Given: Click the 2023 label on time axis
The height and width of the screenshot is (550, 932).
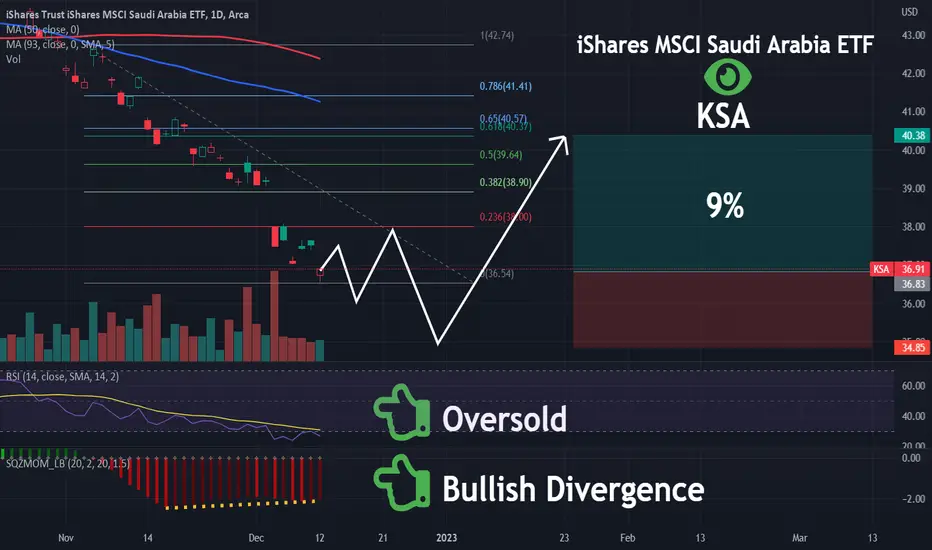Looking at the screenshot, I should tap(446, 538).
